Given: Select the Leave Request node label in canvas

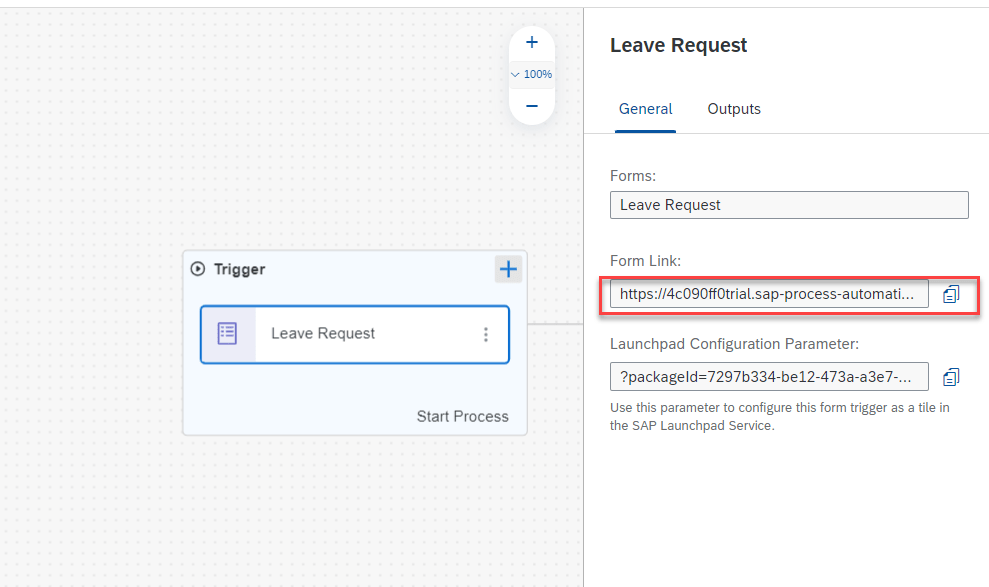Looking at the screenshot, I should click(323, 334).
